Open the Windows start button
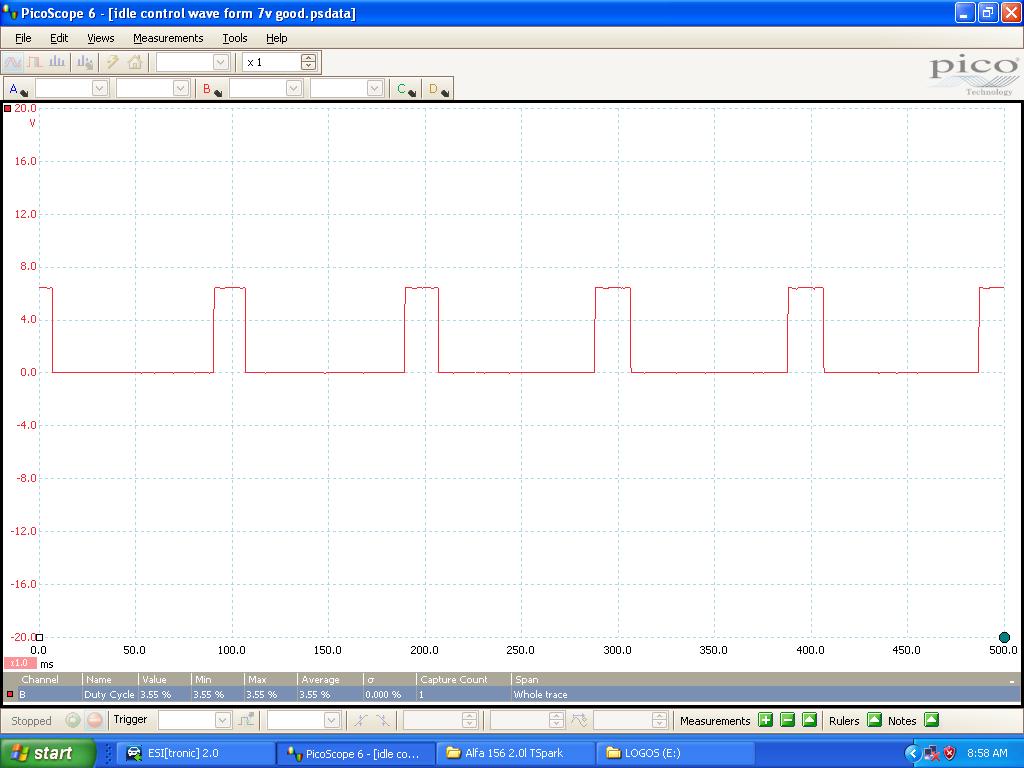This screenshot has height=768, width=1024. [48, 753]
